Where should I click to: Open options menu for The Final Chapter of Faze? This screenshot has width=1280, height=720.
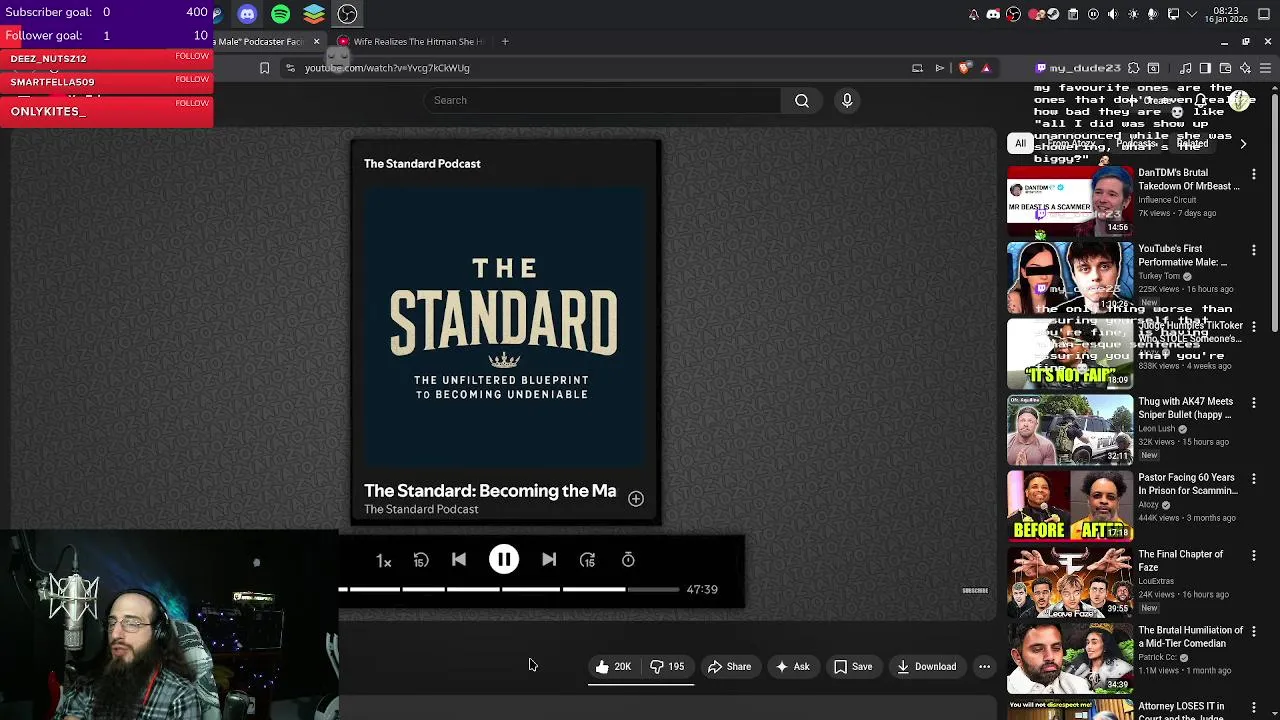[1254, 555]
